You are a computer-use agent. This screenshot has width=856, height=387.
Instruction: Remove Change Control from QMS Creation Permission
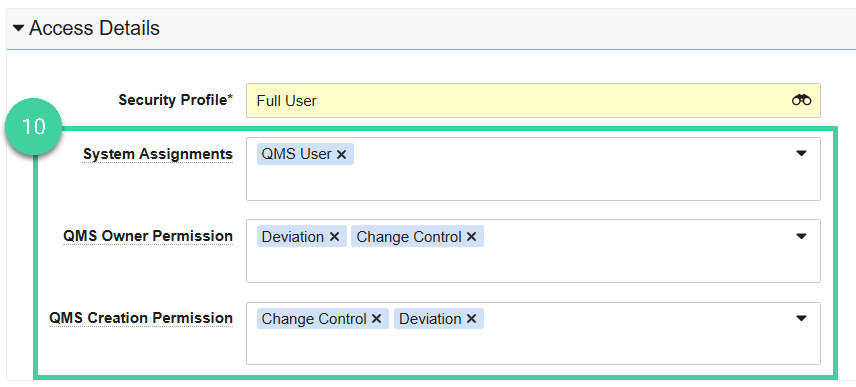376,319
